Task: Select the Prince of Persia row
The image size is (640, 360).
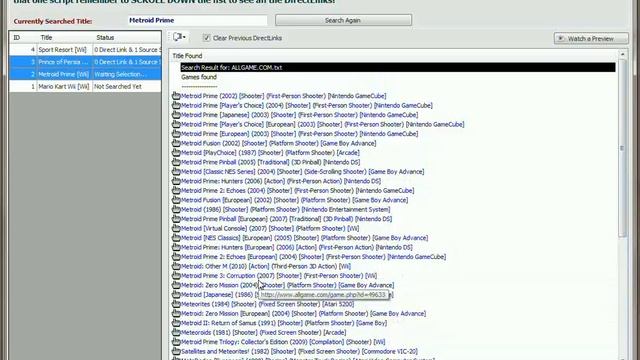Action: (x=85, y=62)
